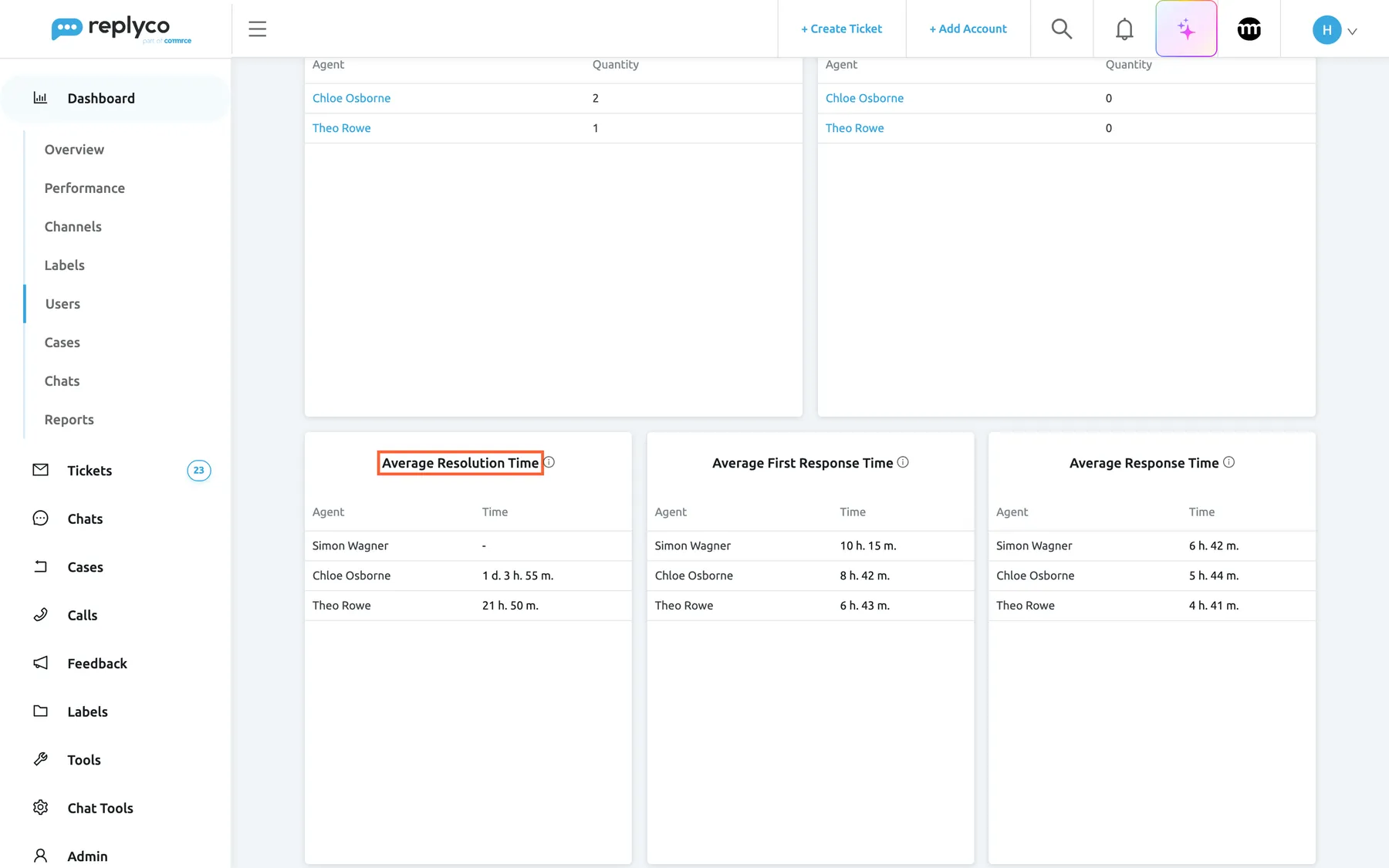Click the Feedback megaphone icon
Viewport: 1389px width, 868px height.
(40, 663)
